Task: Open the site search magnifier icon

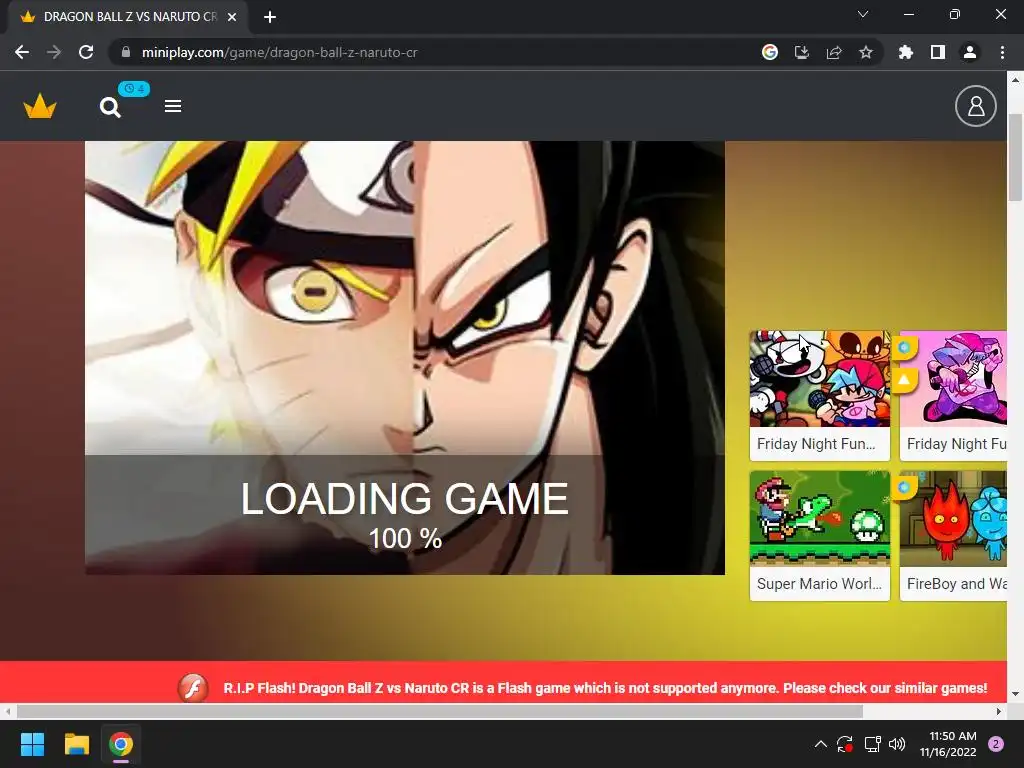Action: click(110, 107)
